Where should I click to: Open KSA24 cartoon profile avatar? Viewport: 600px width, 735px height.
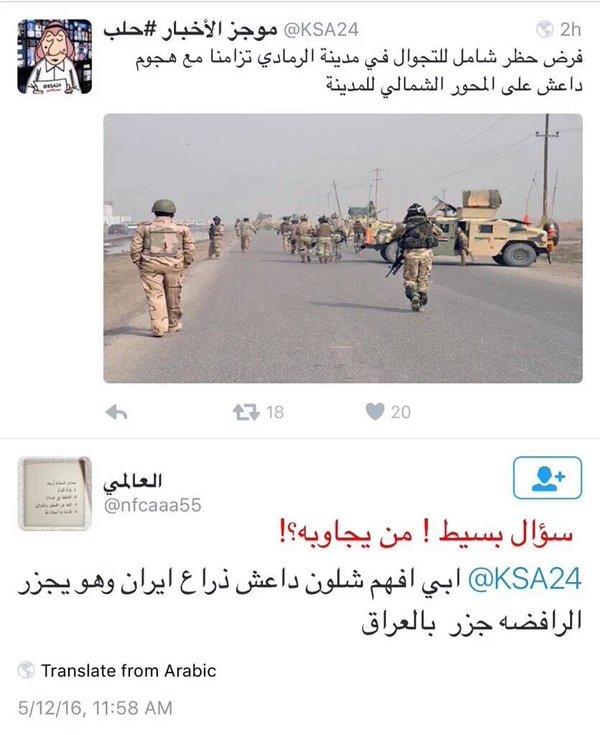click(54, 57)
